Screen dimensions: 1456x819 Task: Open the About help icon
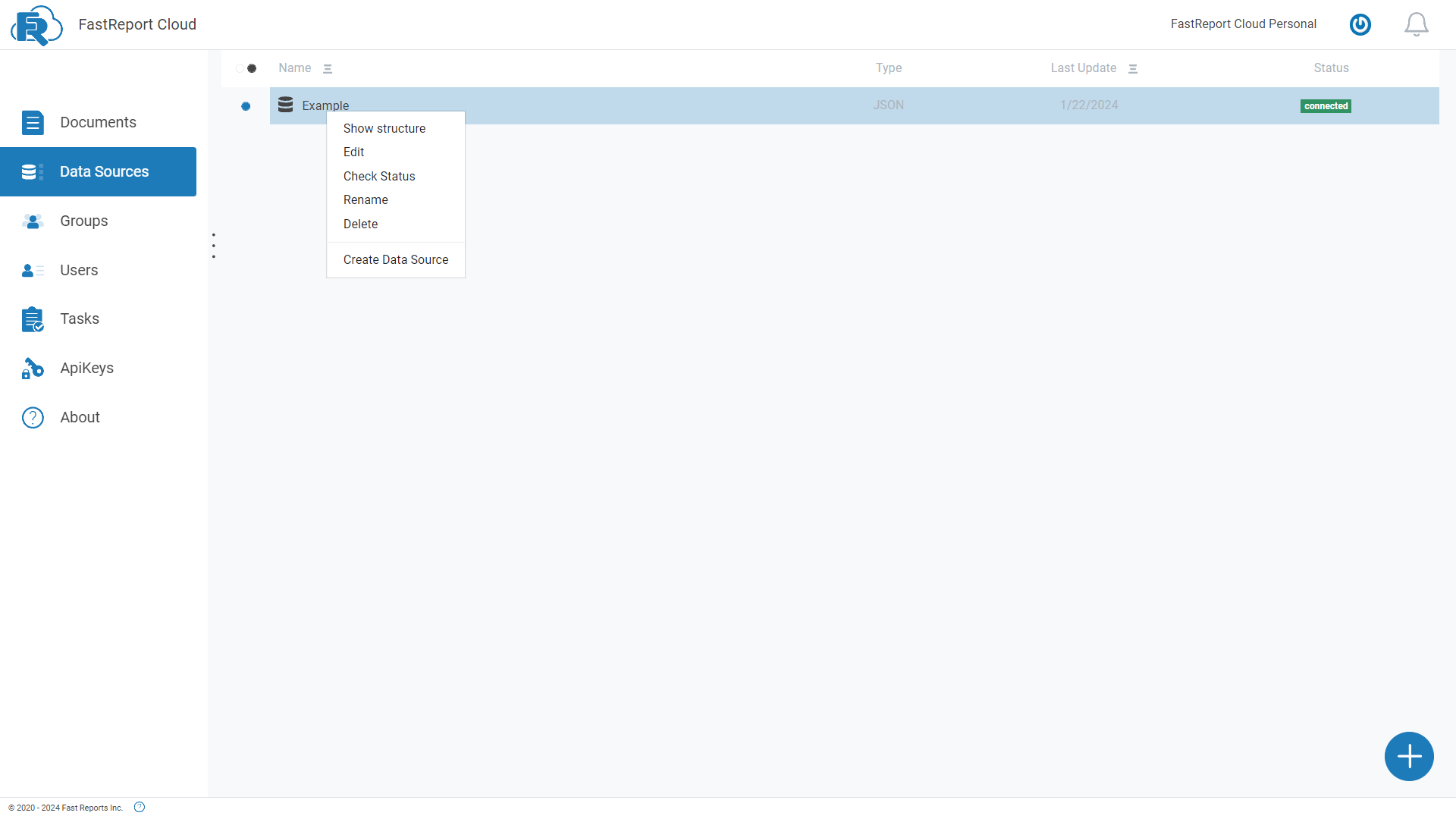32,417
